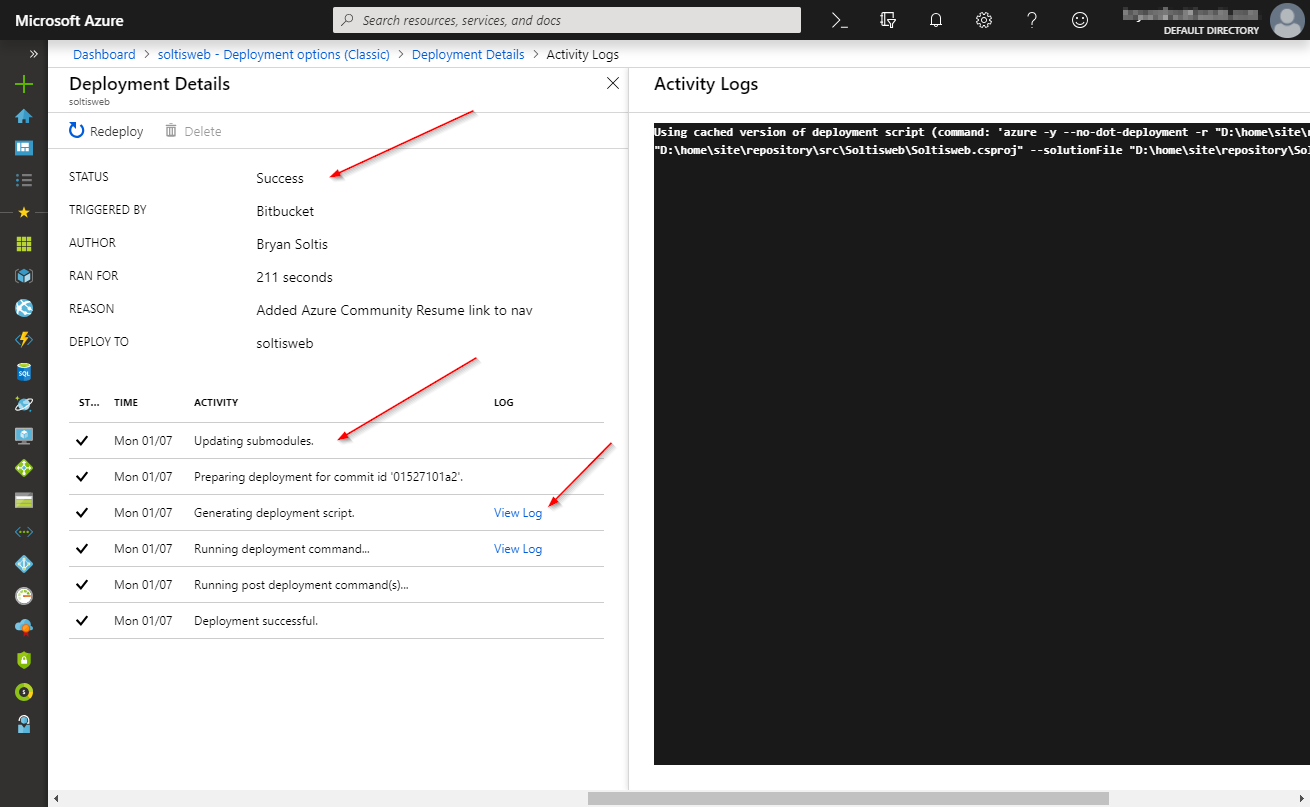This screenshot has height=807, width=1310.
Task: Open All resources grid icon in sidebar
Action: pos(23,243)
